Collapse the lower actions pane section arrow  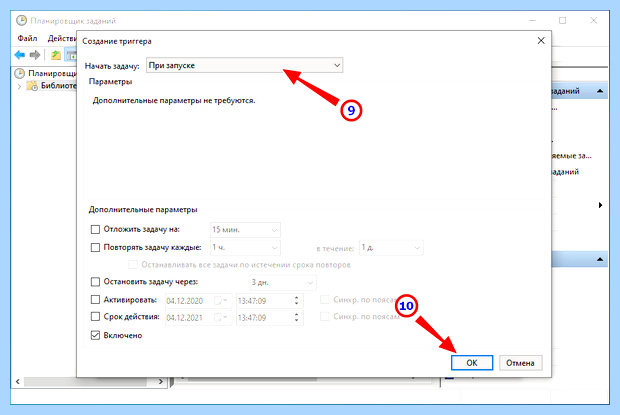(600, 259)
